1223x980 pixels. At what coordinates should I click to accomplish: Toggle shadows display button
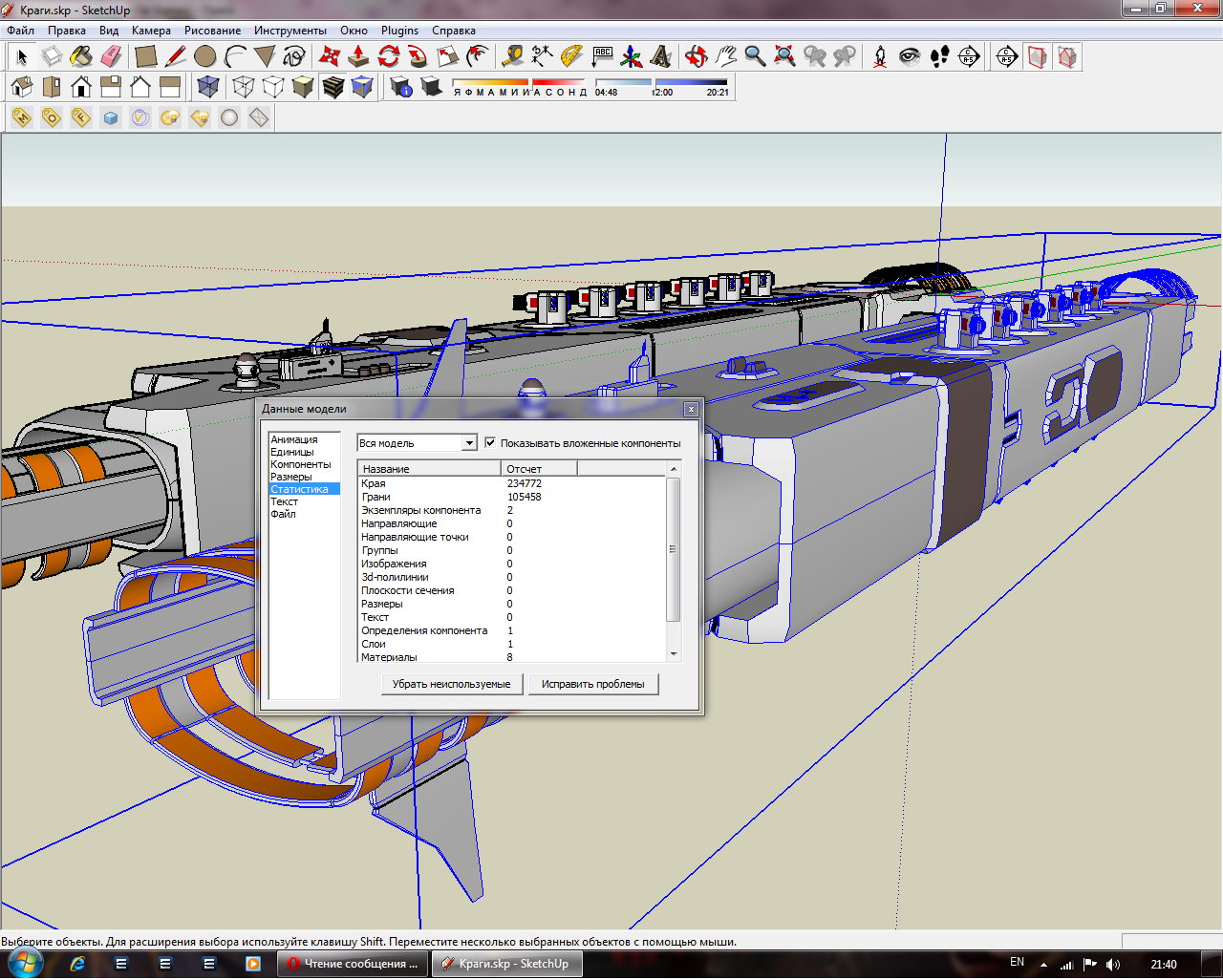click(432, 87)
